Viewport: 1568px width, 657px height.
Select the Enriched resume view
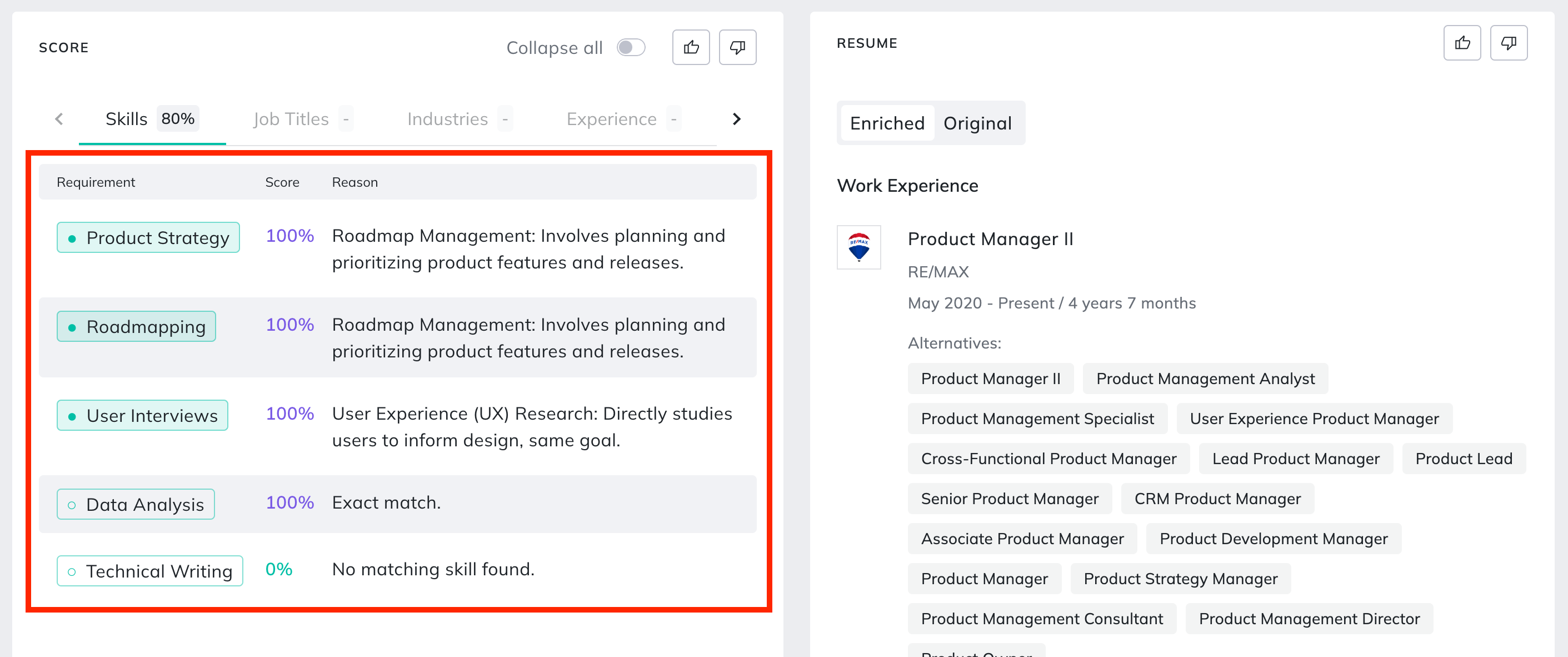tap(887, 123)
